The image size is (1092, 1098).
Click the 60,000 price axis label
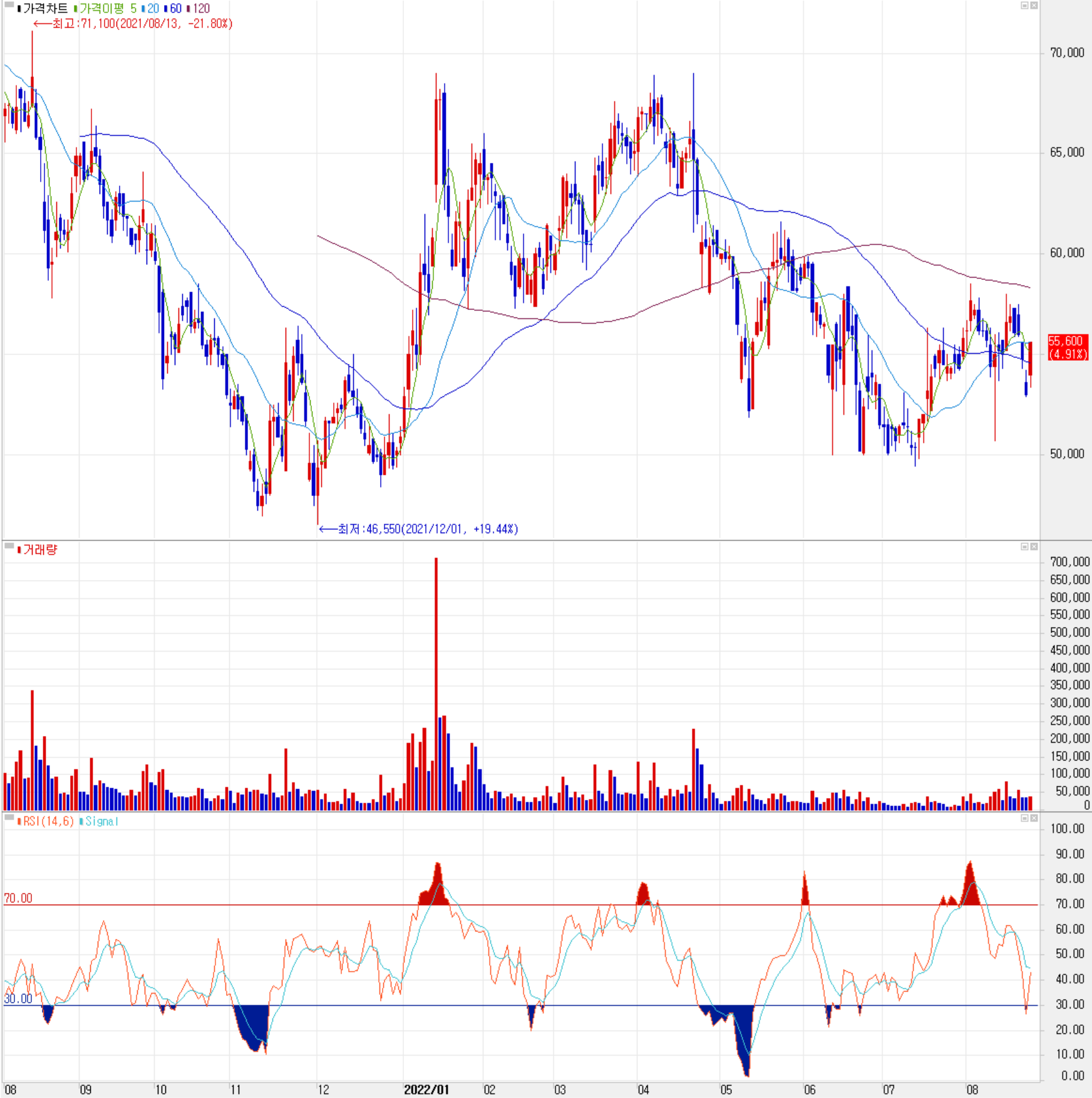click(1067, 253)
